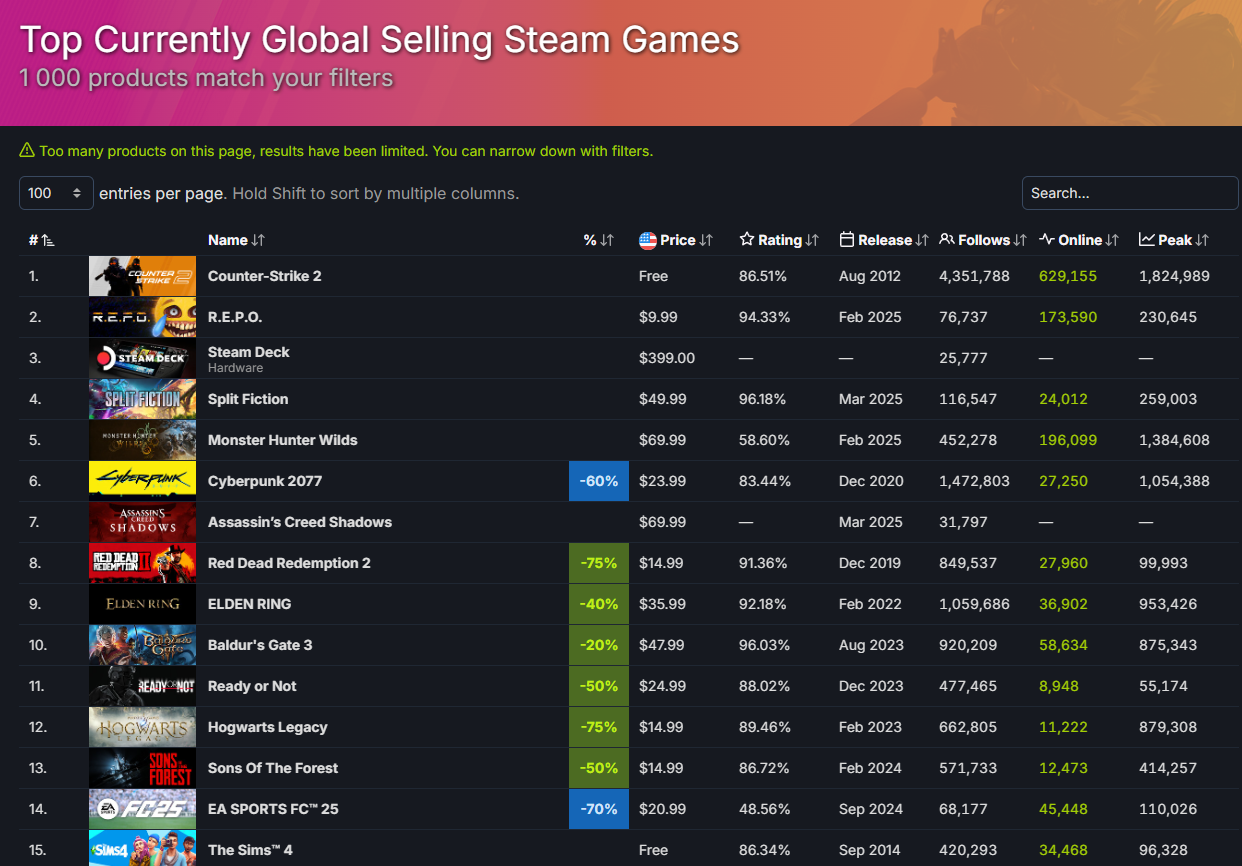Click the -75% discount badge for Hogwarts Legacy
This screenshot has width=1242, height=866.
tap(599, 727)
